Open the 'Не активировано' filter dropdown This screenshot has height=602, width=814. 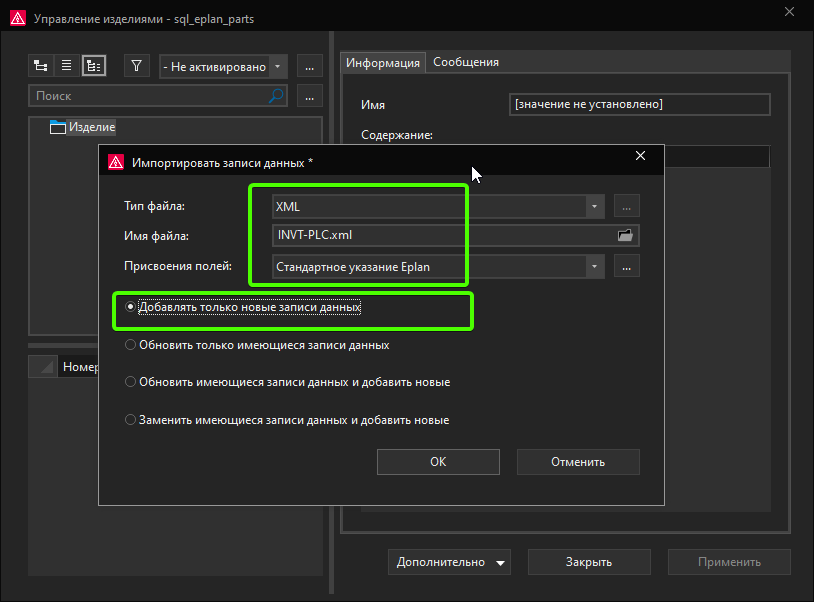tap(277, 66)
